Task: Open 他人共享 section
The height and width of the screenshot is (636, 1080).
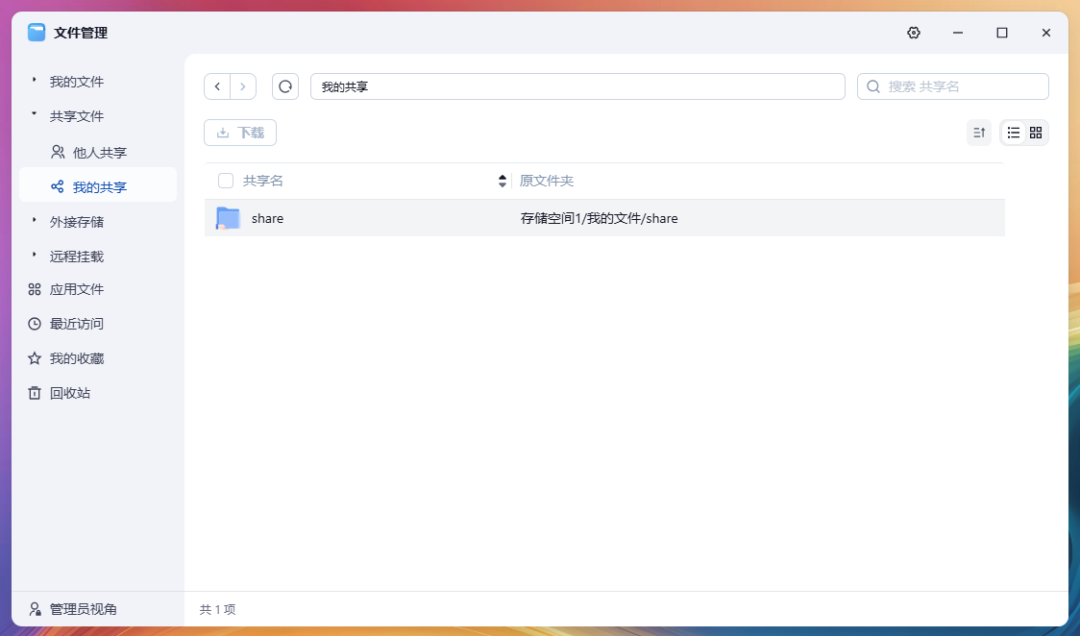Action: click(100, 152)
